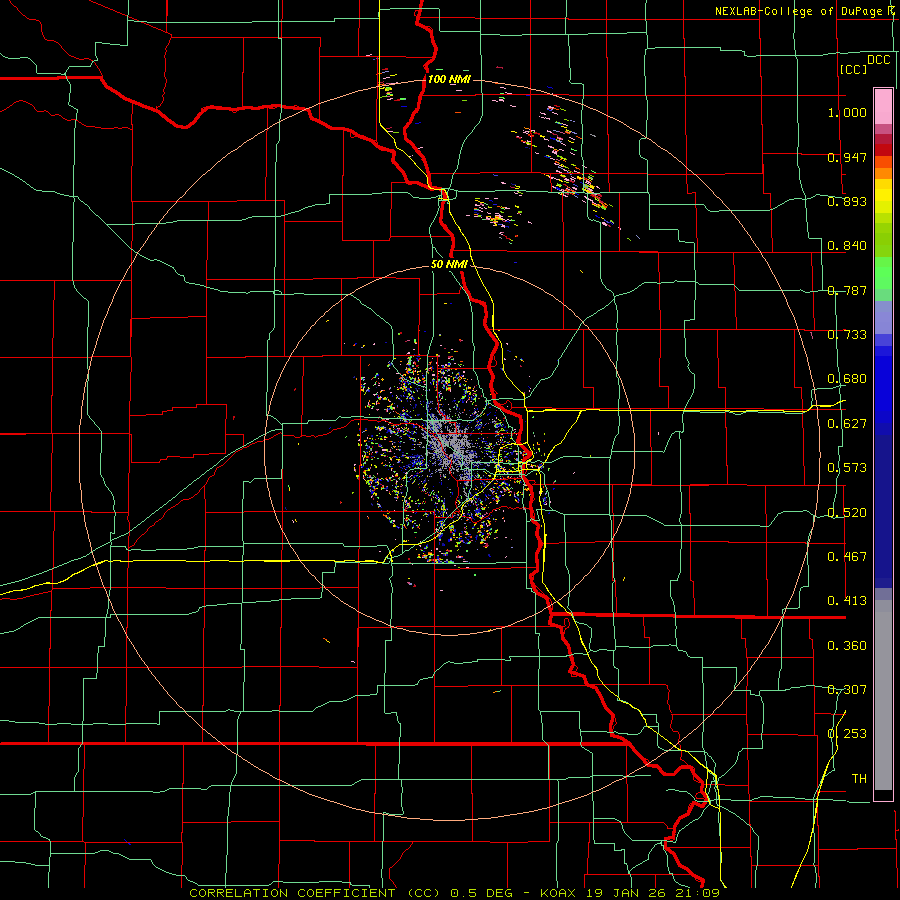The height and width of the screenshot is (900, 900).
Task: Select the 0.467 legend value
Action: 847,557
